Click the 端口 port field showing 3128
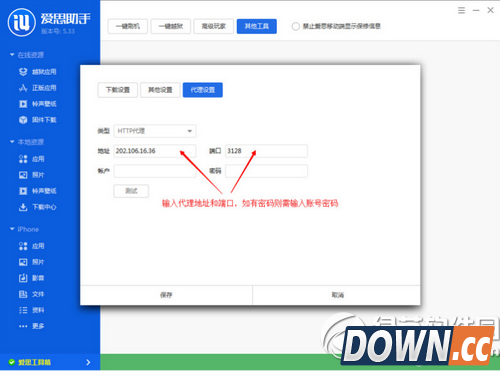 266,151
